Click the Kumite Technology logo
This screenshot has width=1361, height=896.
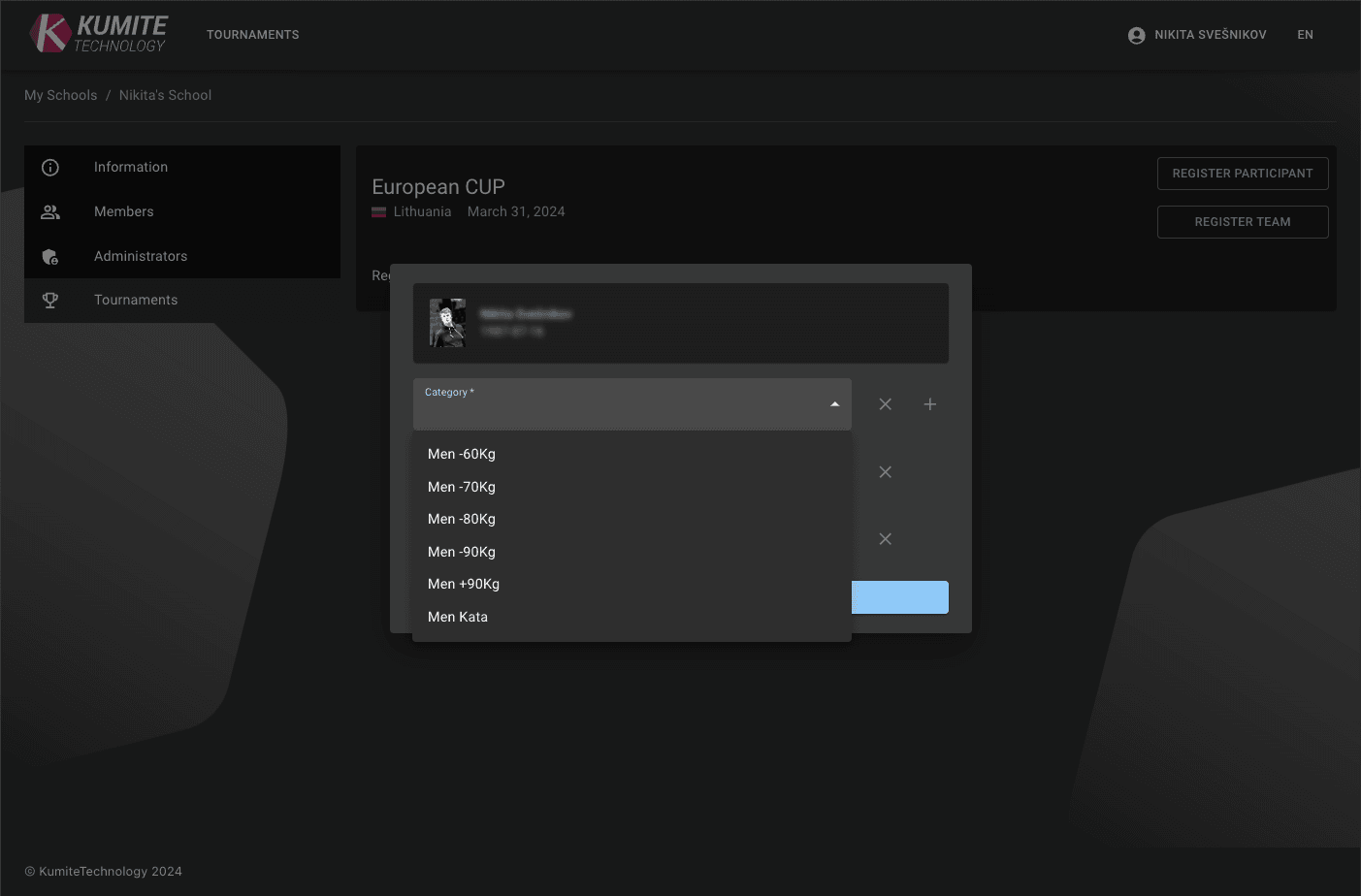pos(97,34)
